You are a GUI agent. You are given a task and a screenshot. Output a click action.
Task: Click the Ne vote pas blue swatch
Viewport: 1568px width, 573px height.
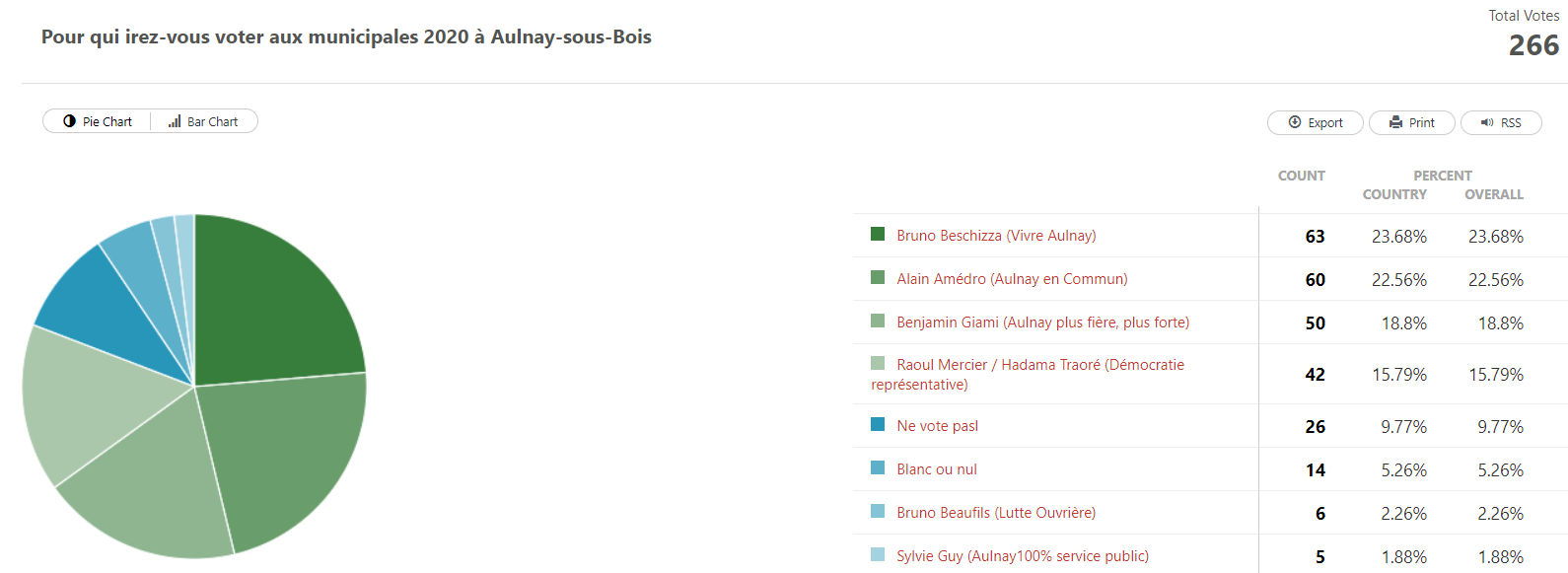point(878,424)
